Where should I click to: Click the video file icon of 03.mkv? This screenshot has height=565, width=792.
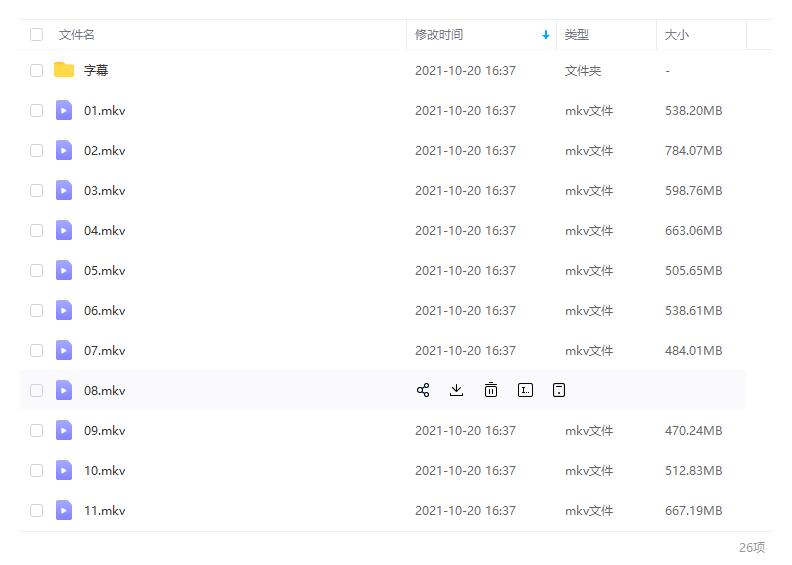pyautogui.click(x=64, y=190)
